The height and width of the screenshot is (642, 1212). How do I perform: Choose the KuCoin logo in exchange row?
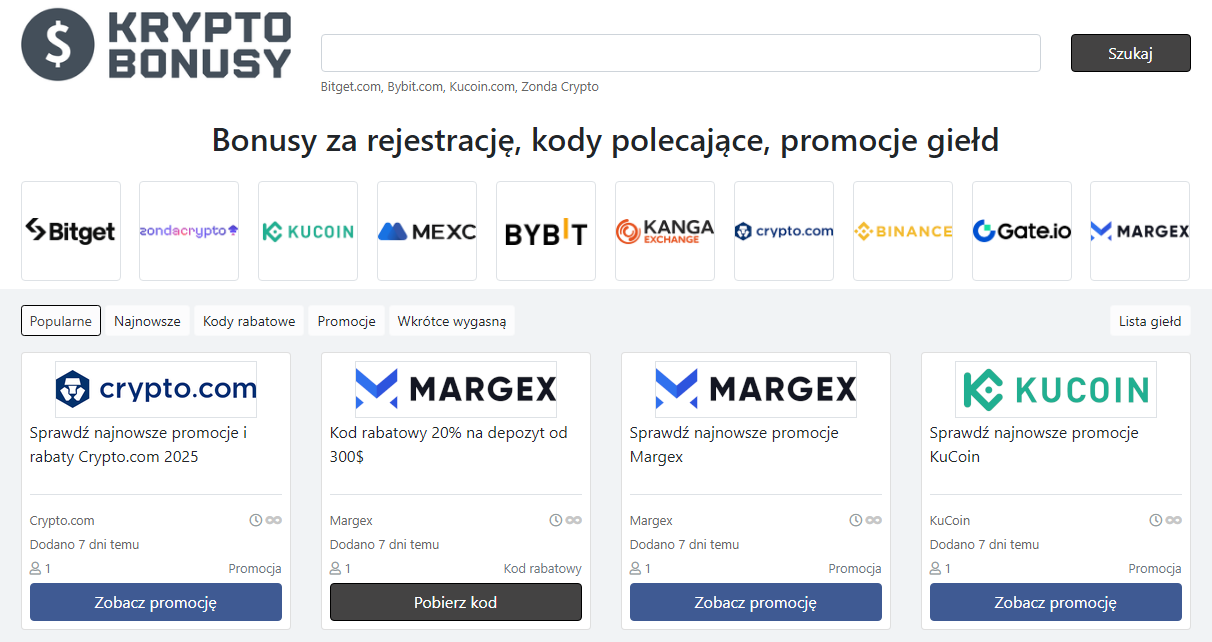pos(308,231)
